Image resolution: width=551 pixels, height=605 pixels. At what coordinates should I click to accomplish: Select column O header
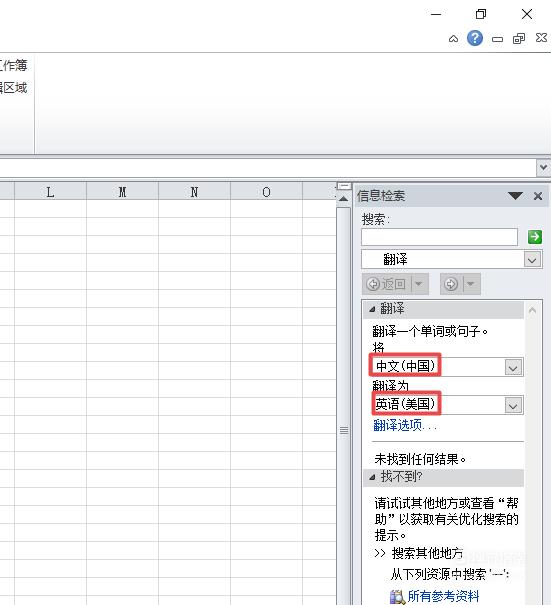[266, 192]
